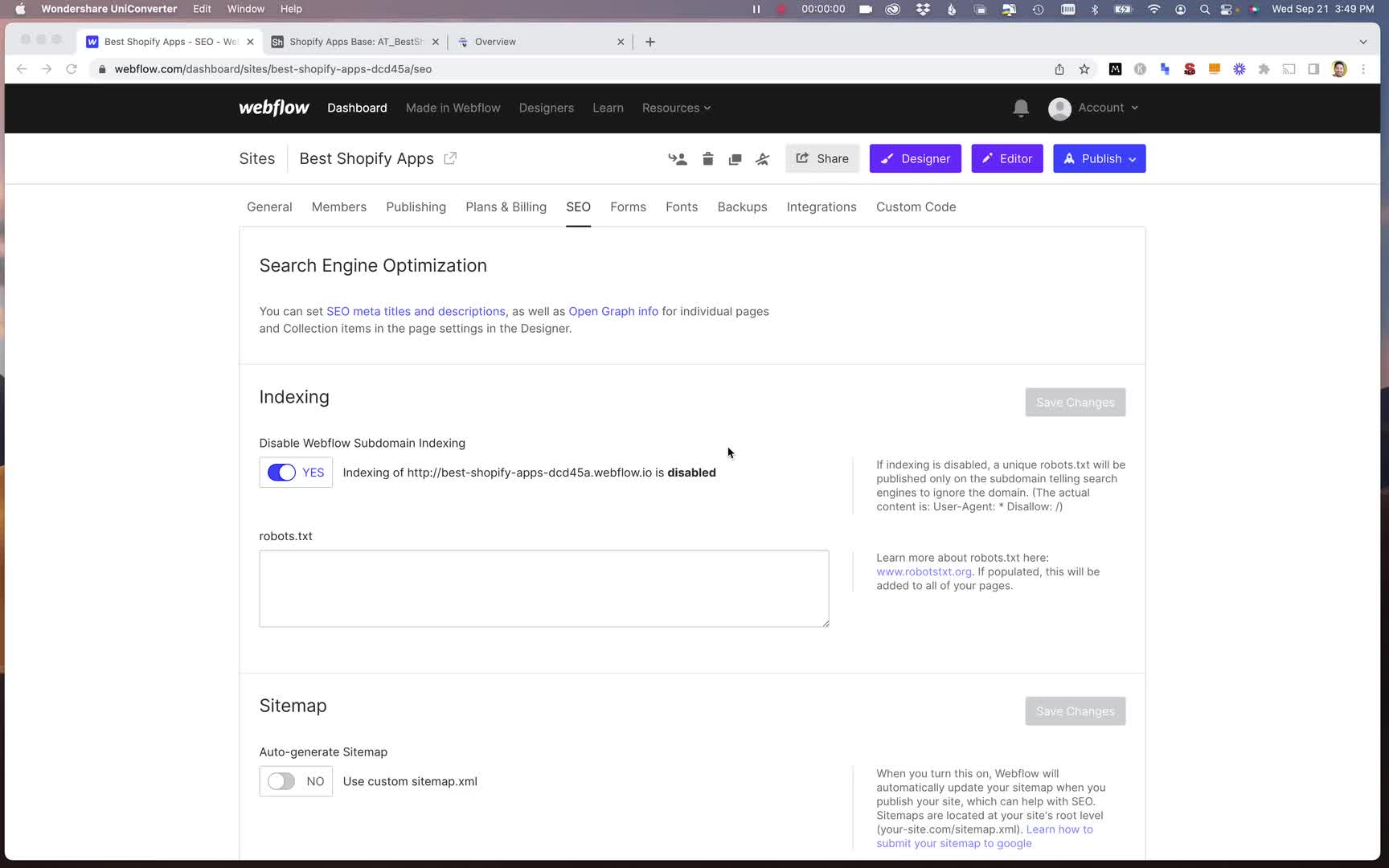
Task: Click the delete site trash icon
Action: [707, 159]
